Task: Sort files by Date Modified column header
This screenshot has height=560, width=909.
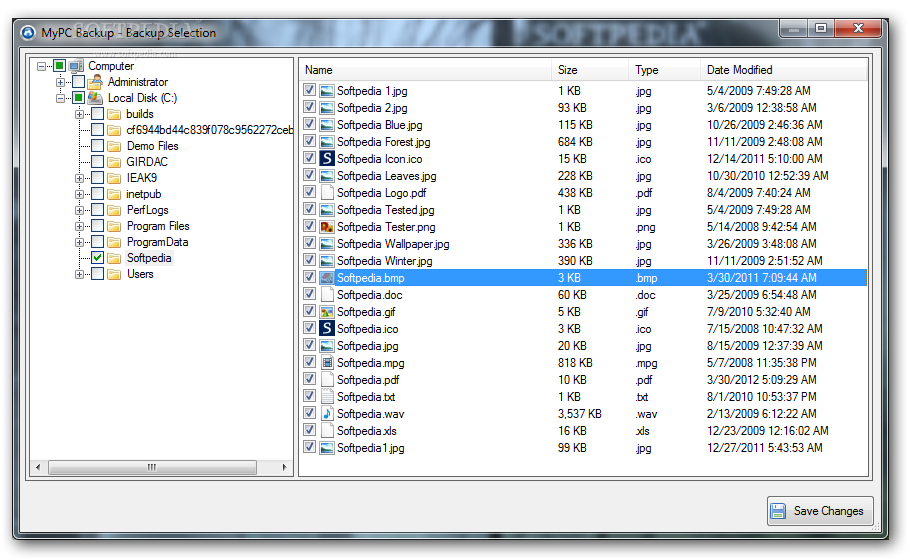Action: (x=784, y=70)
